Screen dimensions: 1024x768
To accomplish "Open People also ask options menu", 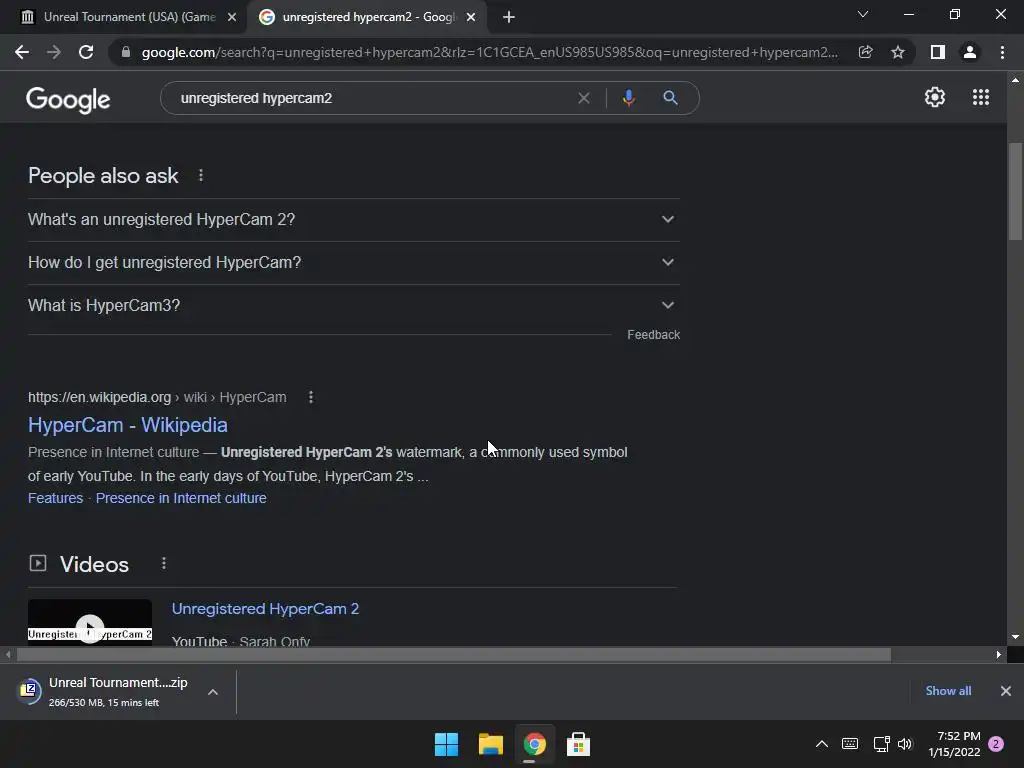I will tap(200, 176).
